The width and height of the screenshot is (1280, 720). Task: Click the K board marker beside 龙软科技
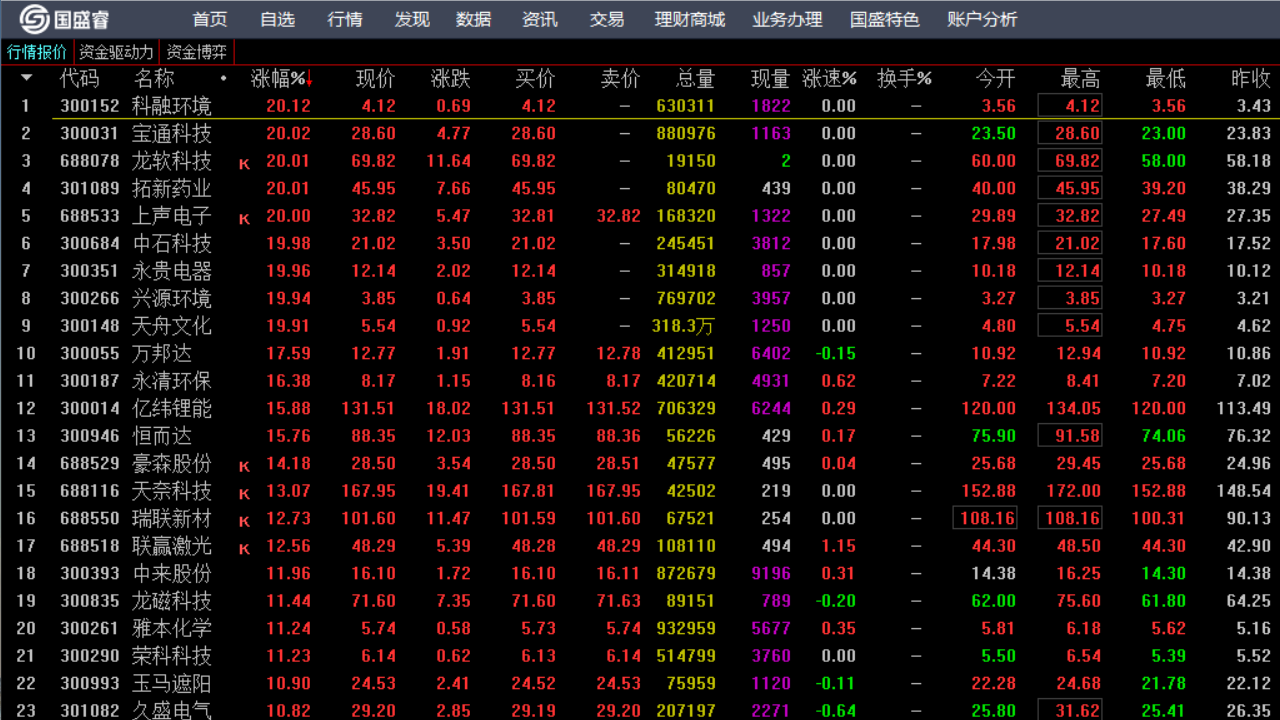(x=244, y=162)
